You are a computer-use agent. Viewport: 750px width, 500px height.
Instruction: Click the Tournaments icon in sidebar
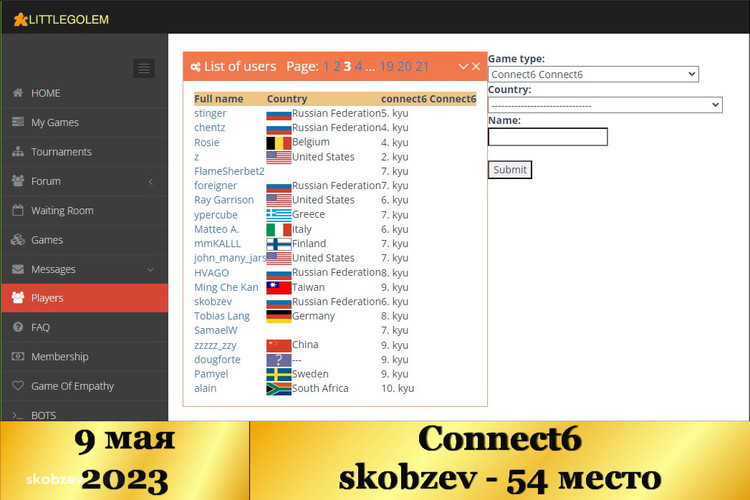point(18,152)
